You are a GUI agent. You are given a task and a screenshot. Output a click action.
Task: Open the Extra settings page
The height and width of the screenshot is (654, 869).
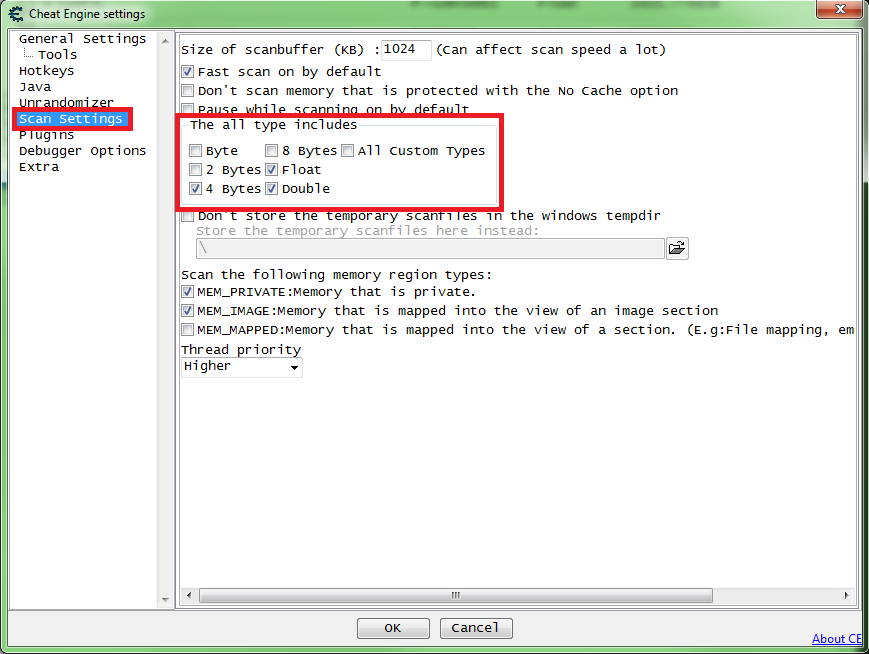click(x=39, y=167)
